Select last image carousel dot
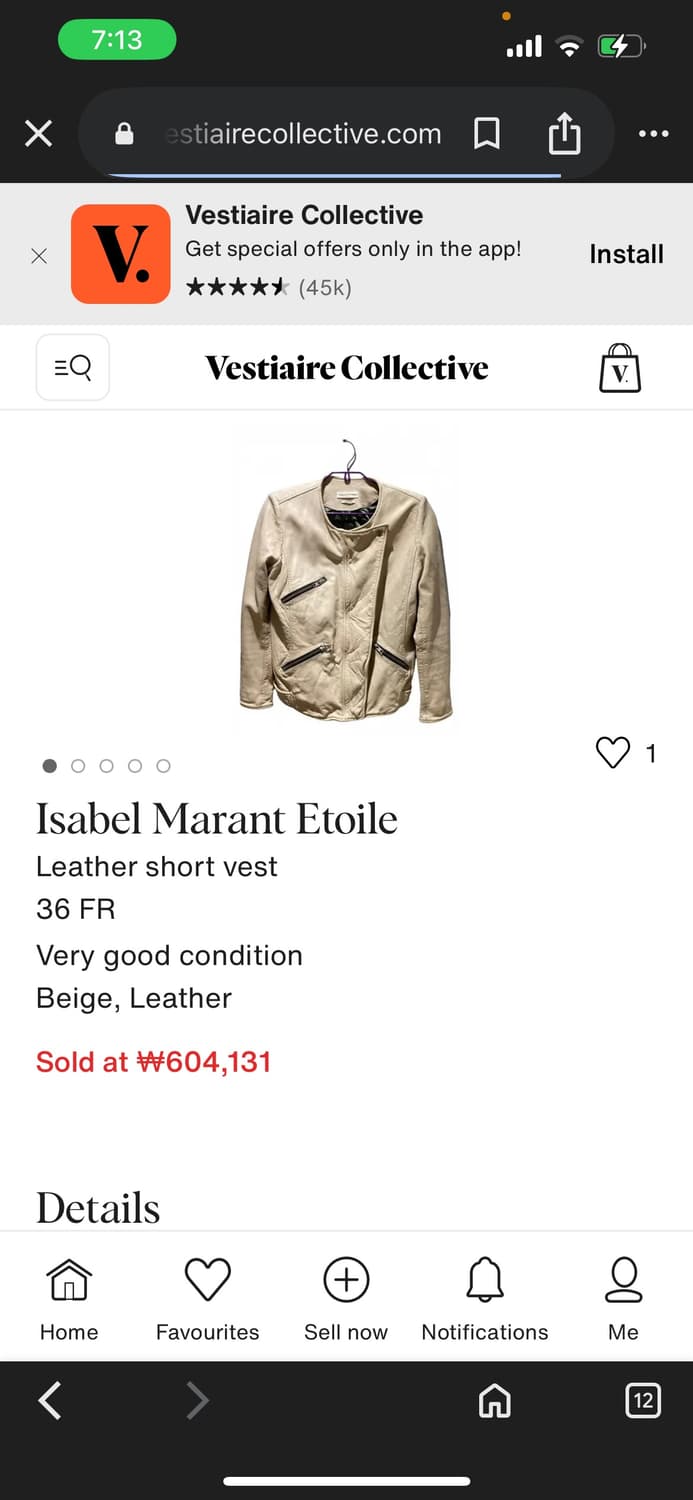The width and height of the screenshot is (693, 1500). click(164, 766)
